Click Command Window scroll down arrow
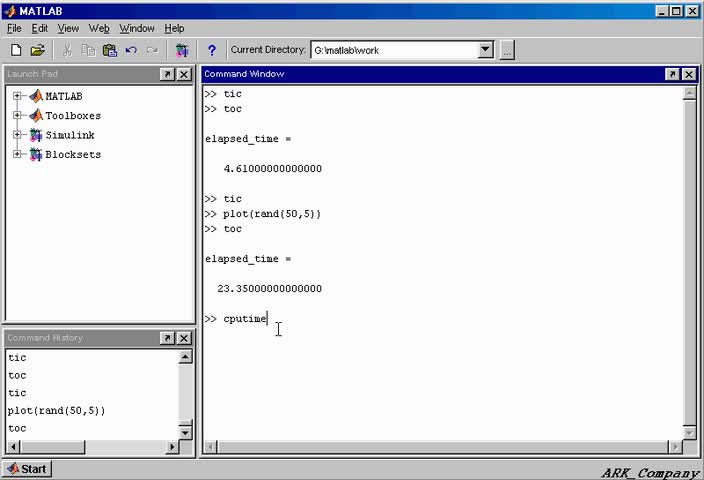 click(x=689, y=432)
